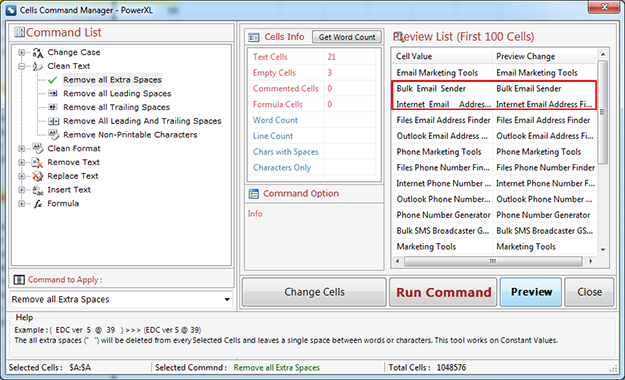Click the Remove Non-Printable Characters icon
Screen dimensions: 625x380
53,134
